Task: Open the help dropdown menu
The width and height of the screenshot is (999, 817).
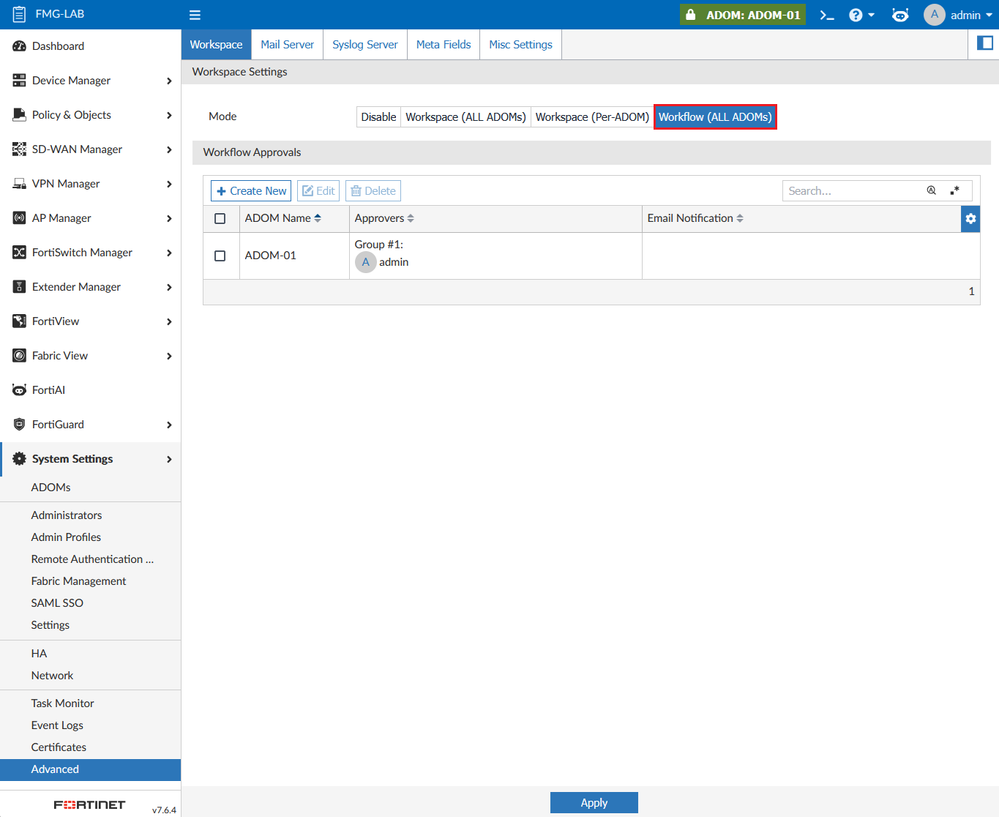Action: (x=861, y=15)
